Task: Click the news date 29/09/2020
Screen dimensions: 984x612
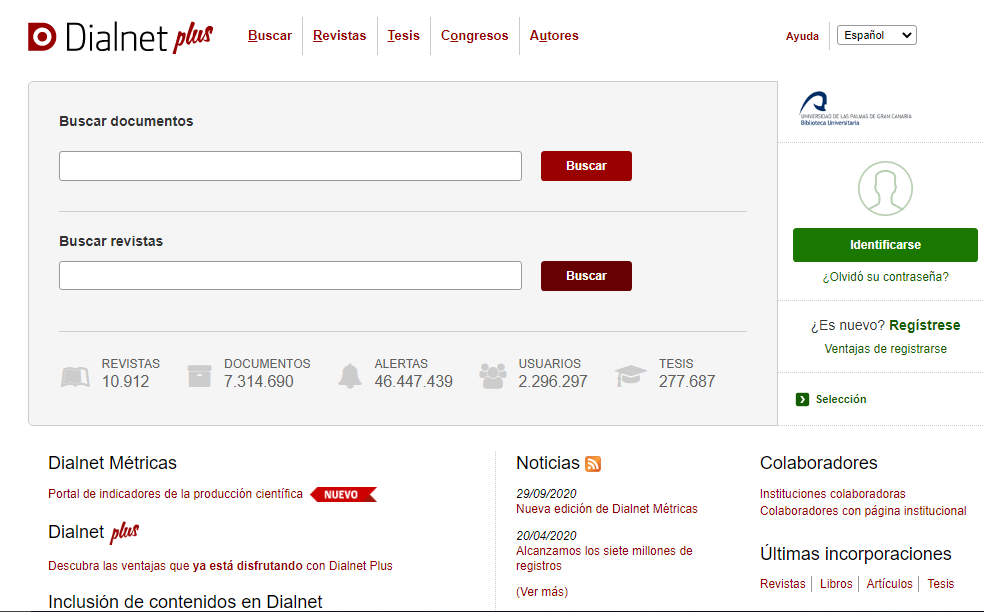Action: (546, 494)
